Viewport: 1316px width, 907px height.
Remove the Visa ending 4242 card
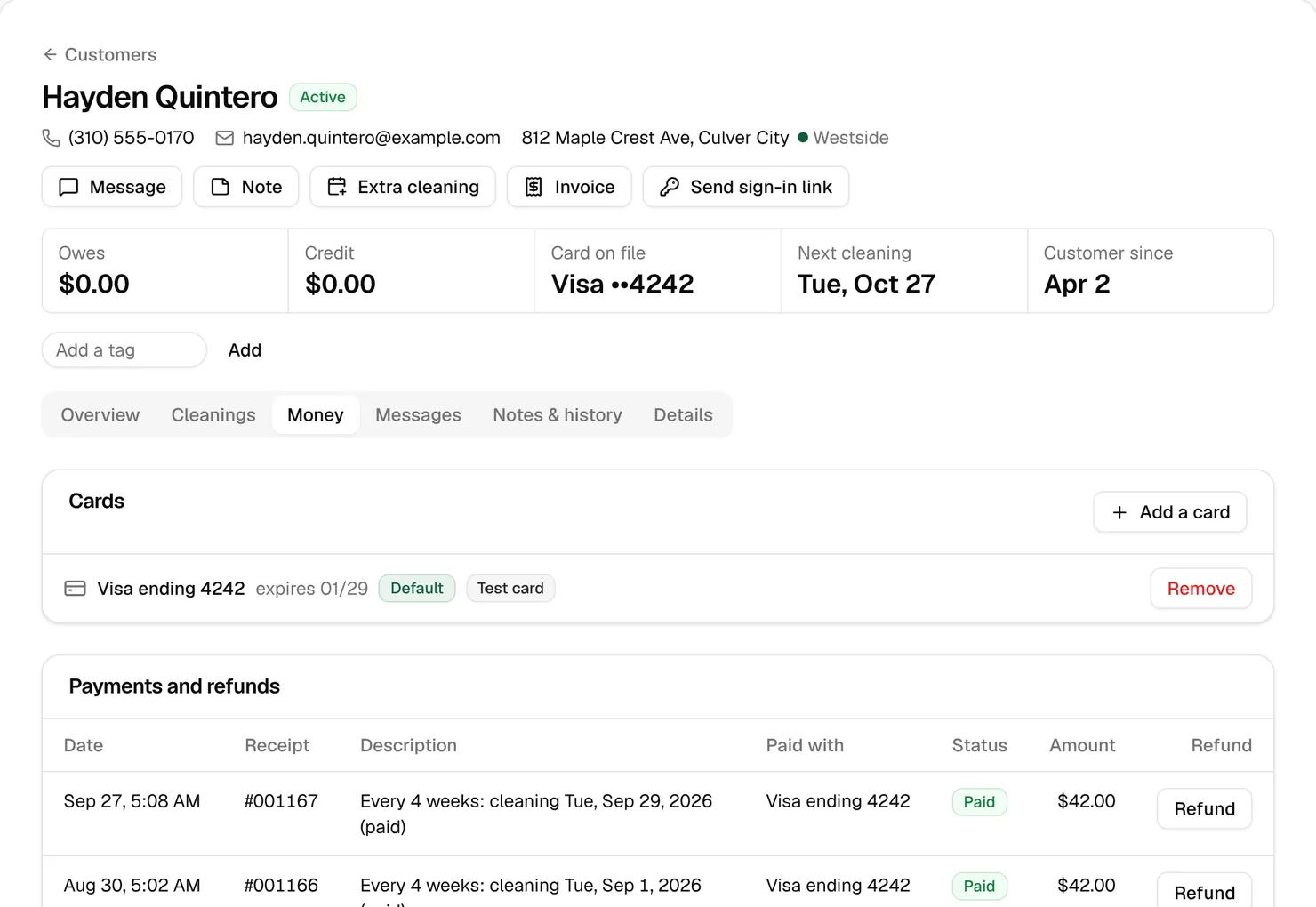(1201, 589)
